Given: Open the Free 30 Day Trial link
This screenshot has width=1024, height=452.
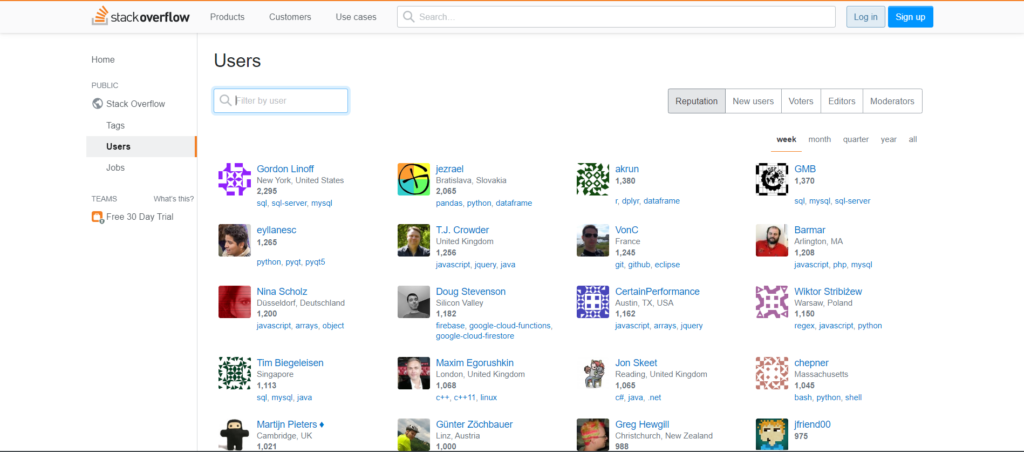Looking at the screenshot, I should [x=140, y=217].
